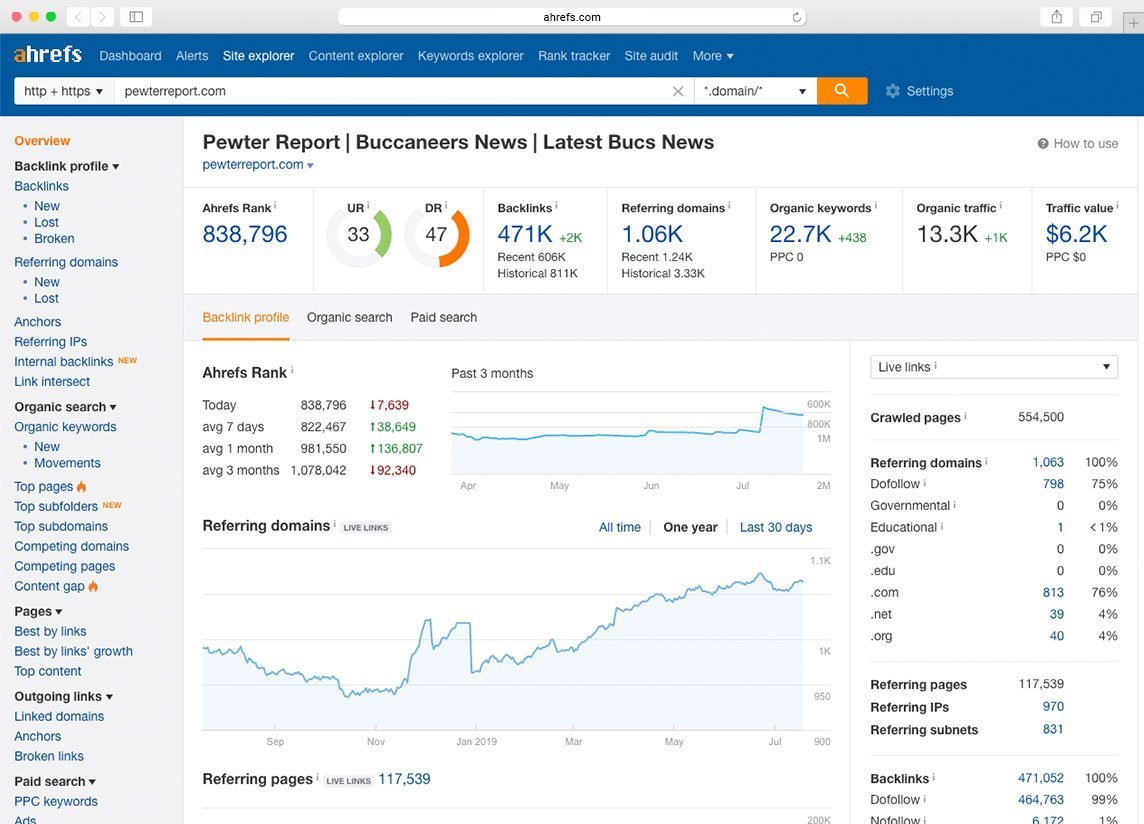The height and width of the screenshot is (824, 1144).
Task: Open the *.domain/* mode dropdown
Action: click(755, 91)
